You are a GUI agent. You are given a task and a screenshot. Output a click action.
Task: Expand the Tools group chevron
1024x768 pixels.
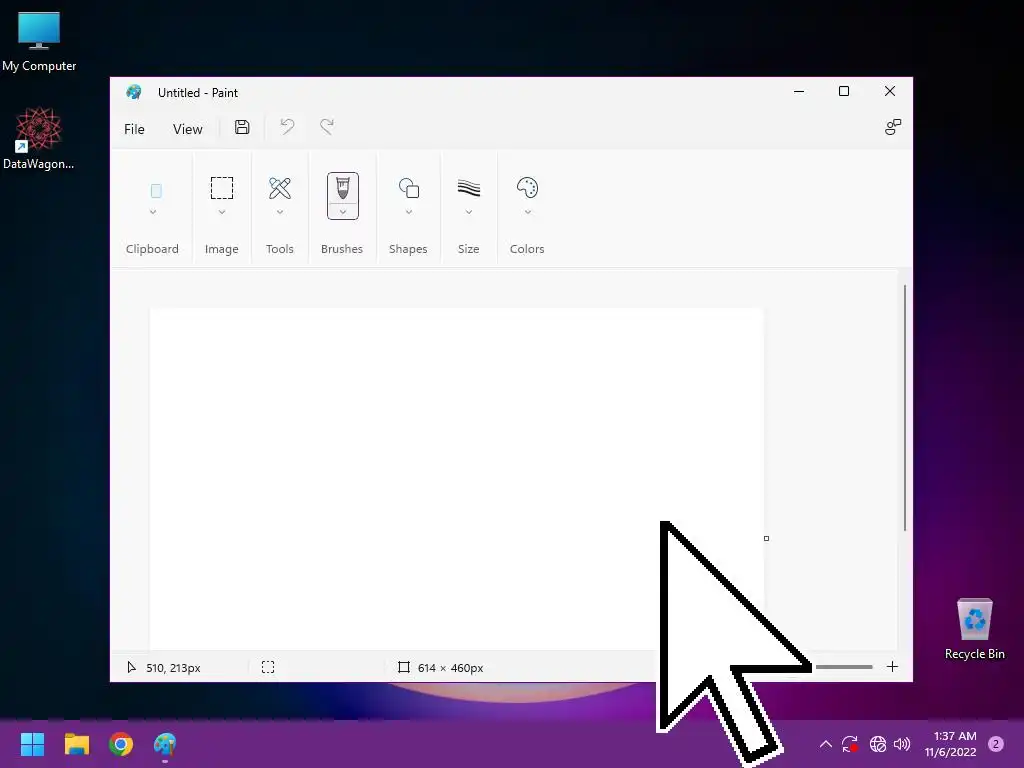(x=280, y=212)
